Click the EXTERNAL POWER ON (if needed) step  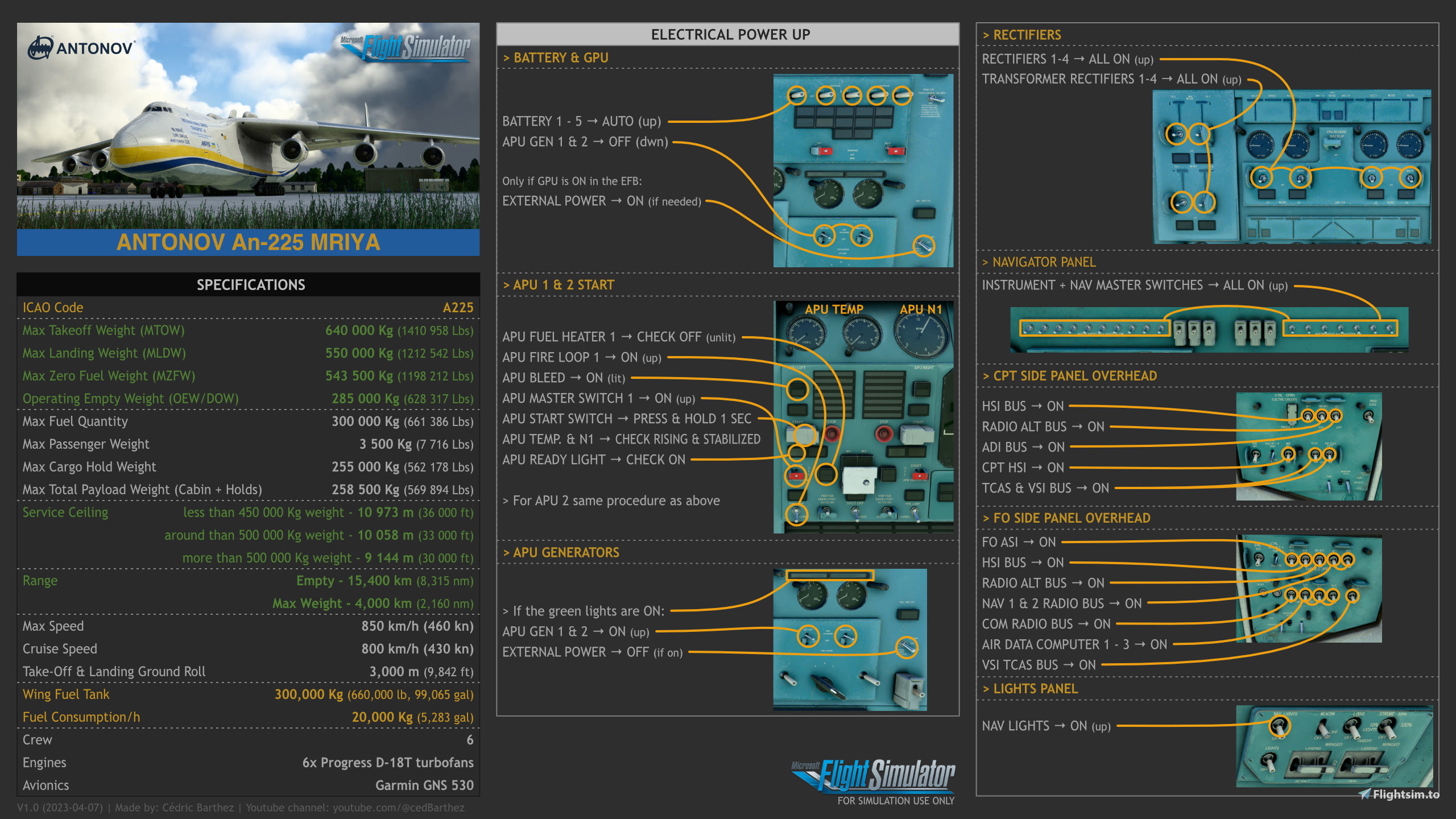[602, 201]
